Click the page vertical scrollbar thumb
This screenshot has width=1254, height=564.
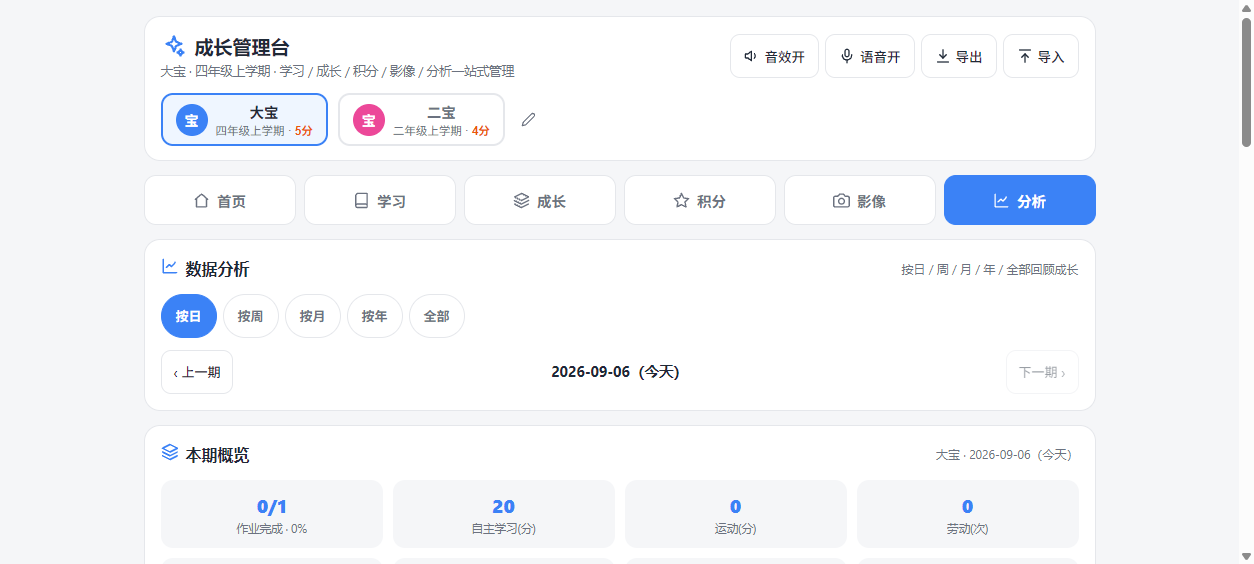(x=1246, y=82)
